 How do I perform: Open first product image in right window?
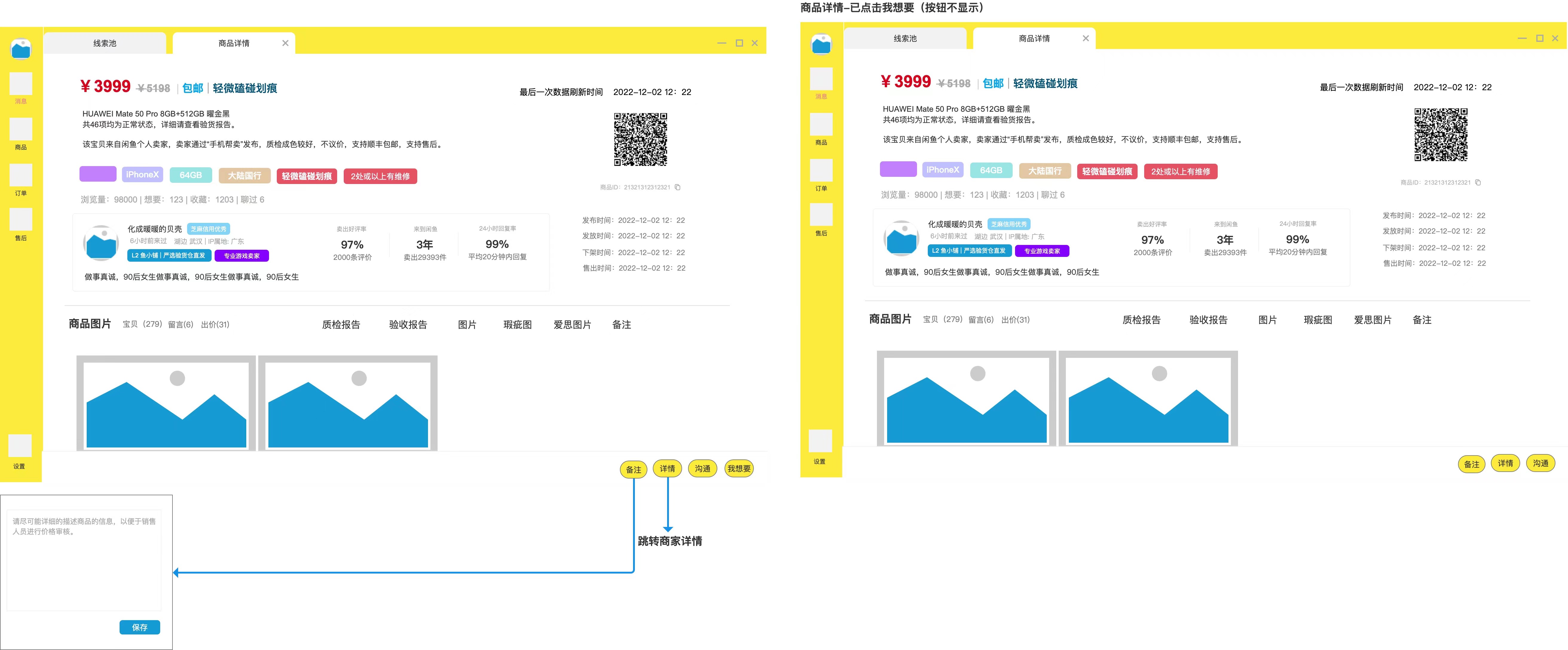(x=967, y=399)
